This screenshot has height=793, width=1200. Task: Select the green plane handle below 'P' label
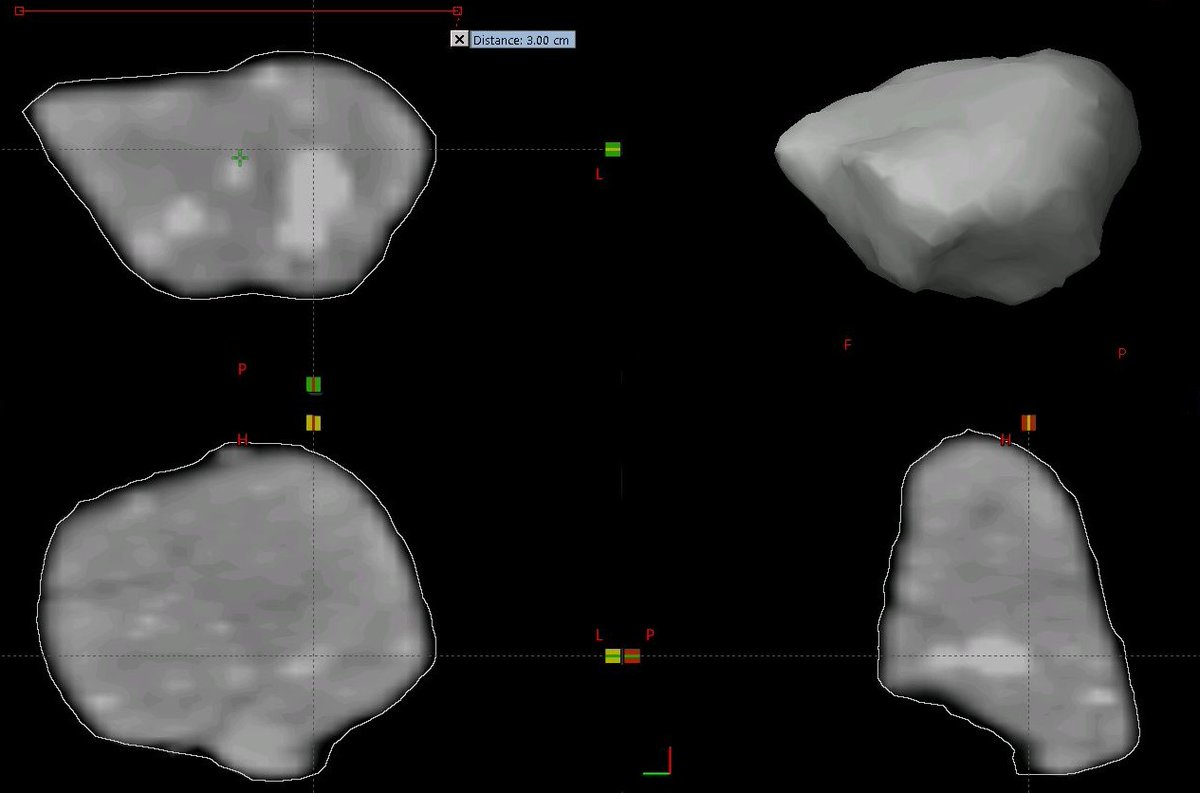coord(314,384)
